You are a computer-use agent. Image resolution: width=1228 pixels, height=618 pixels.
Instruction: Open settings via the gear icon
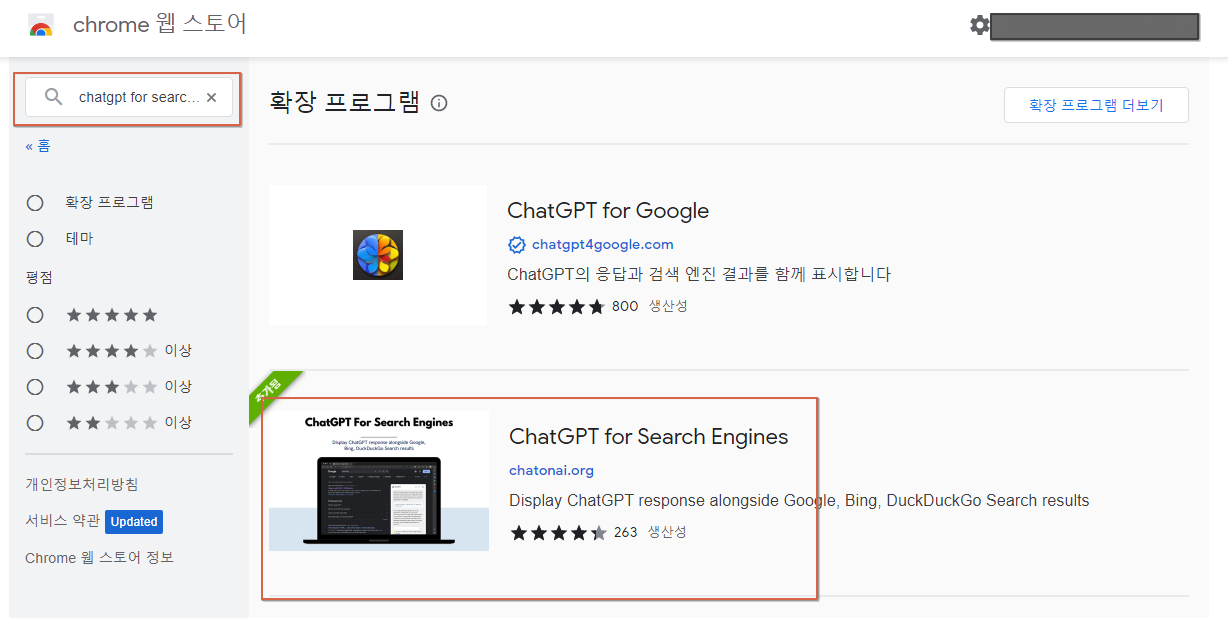pyautogui.click(x=979, y=25)
